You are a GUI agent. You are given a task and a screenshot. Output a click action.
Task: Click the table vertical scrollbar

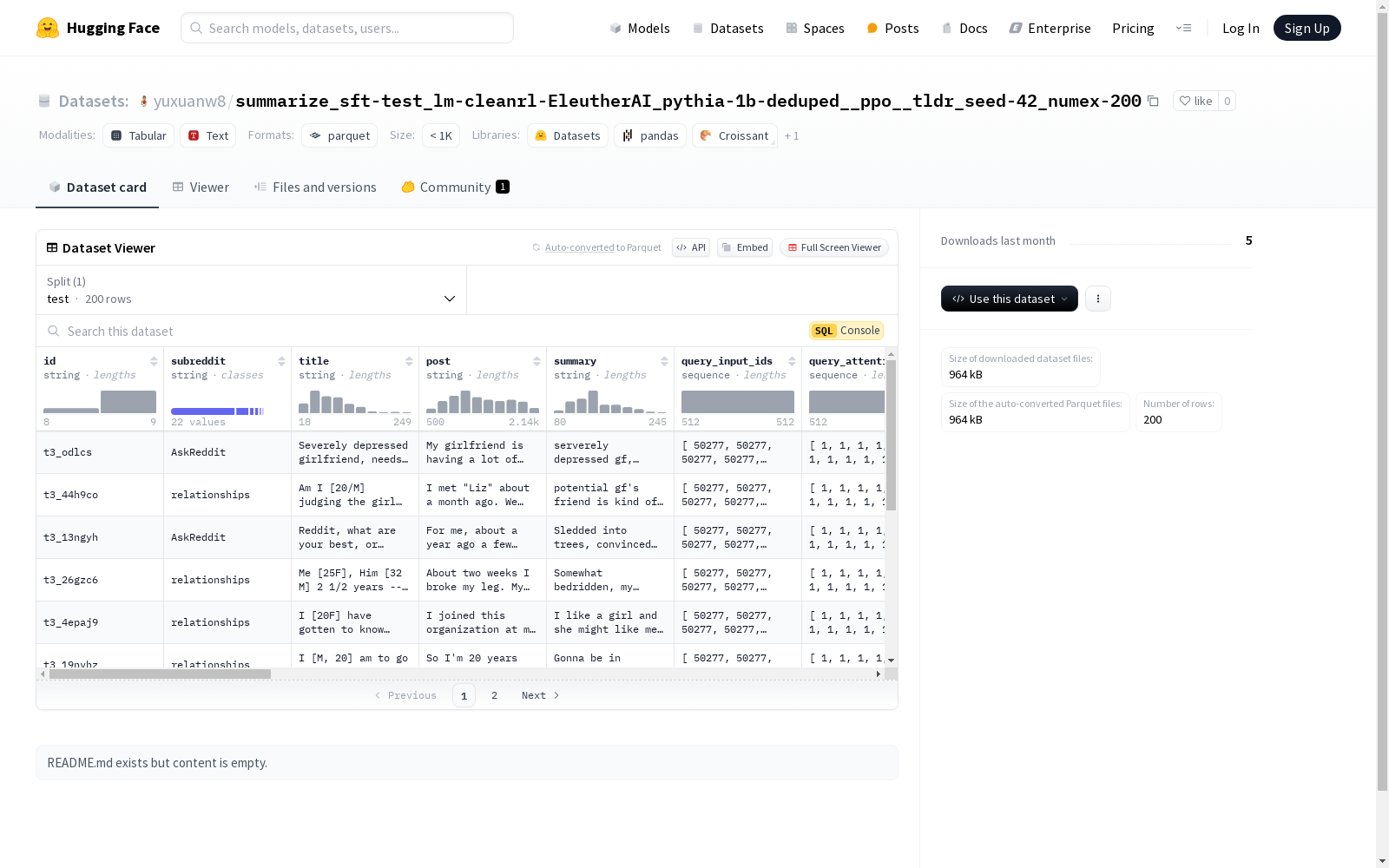point(891,434)
